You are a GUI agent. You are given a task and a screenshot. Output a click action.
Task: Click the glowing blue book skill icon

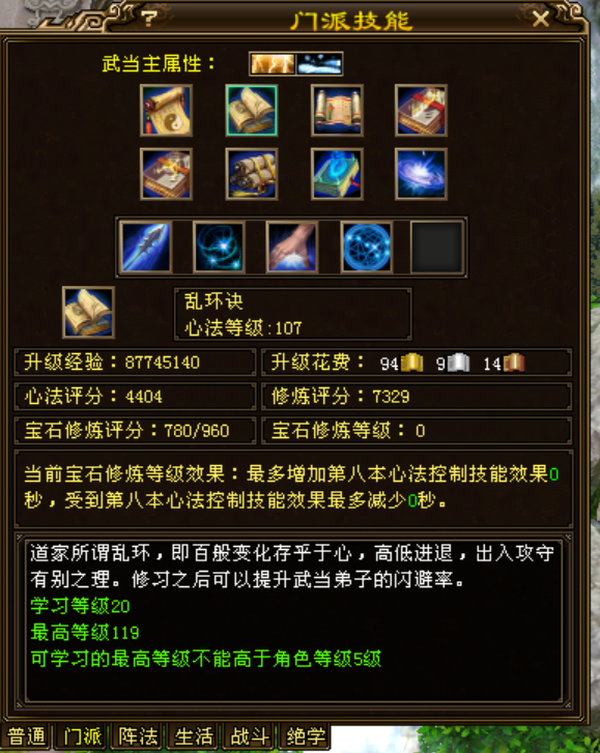tap(337, 174)
